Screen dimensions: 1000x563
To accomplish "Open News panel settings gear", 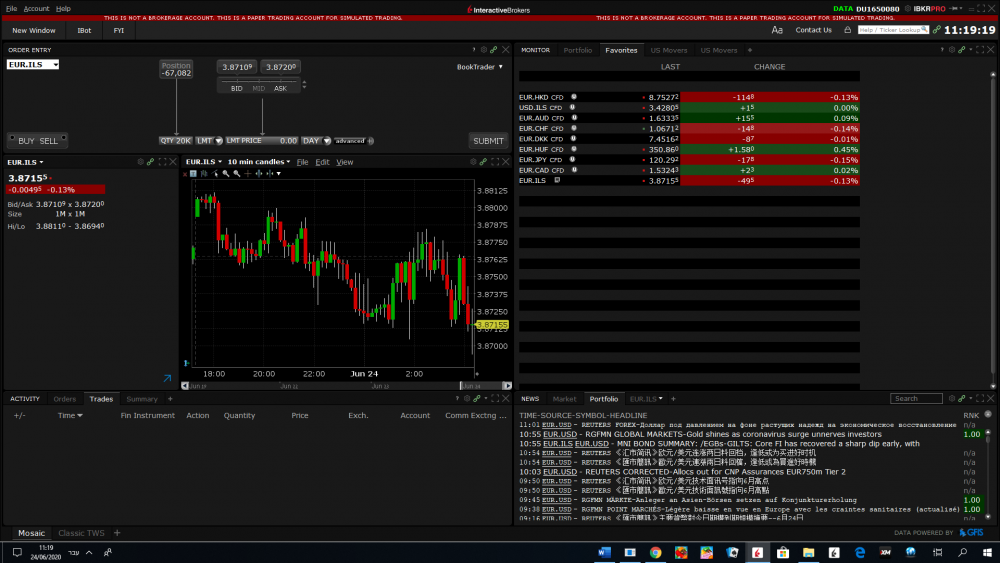I will pos(952,398).
